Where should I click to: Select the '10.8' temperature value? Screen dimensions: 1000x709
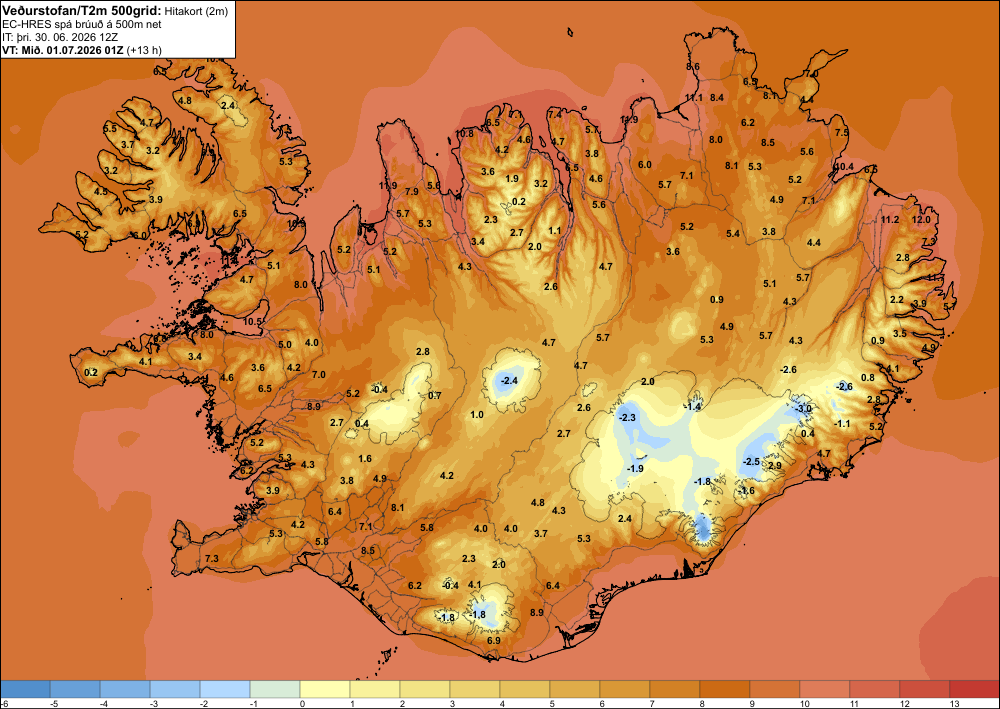click(465, 133)
